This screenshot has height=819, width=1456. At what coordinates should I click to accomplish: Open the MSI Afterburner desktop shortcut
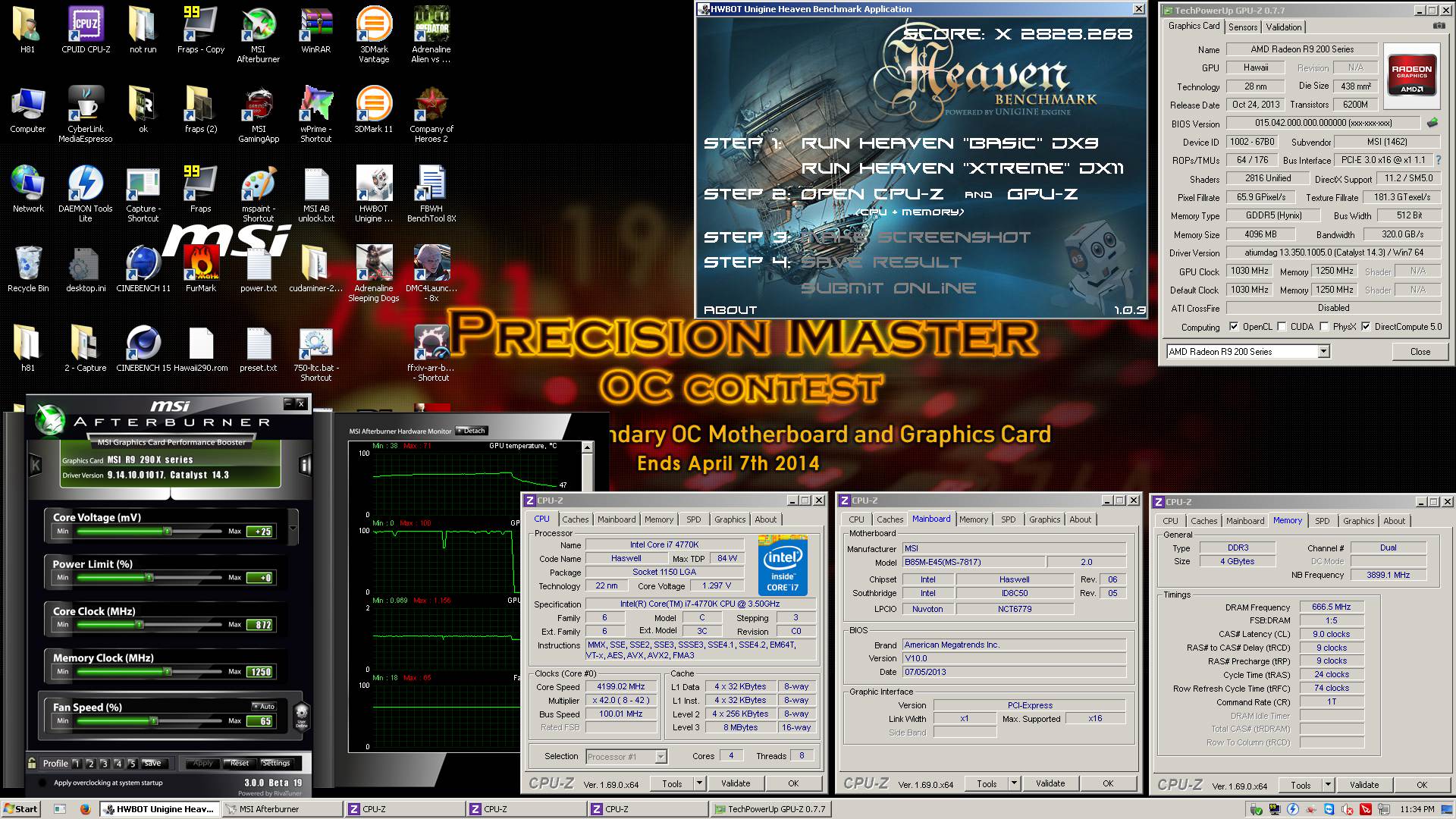click(258, 35)
